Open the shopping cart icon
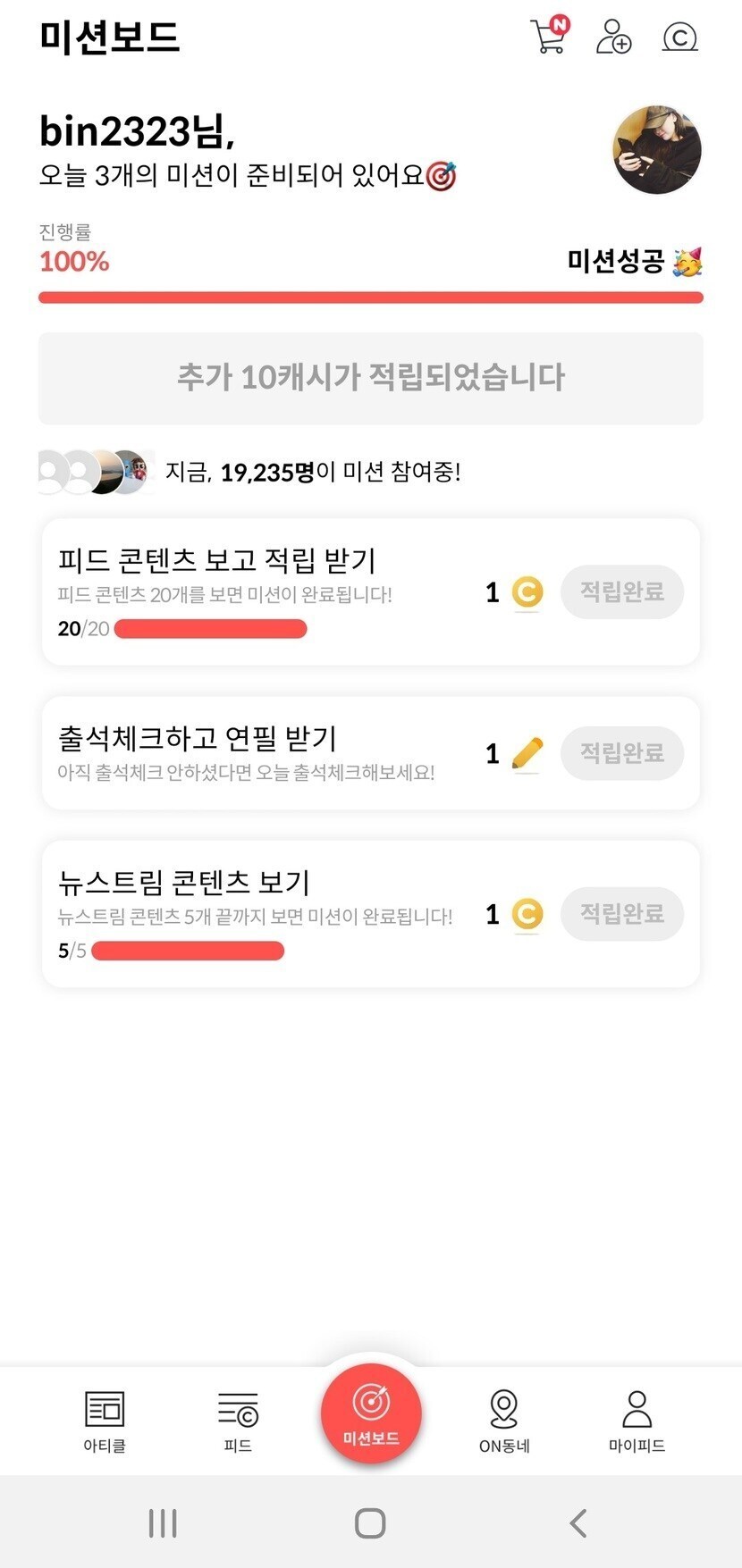Viewport: 742px width, 1568px height. (548, 37)
